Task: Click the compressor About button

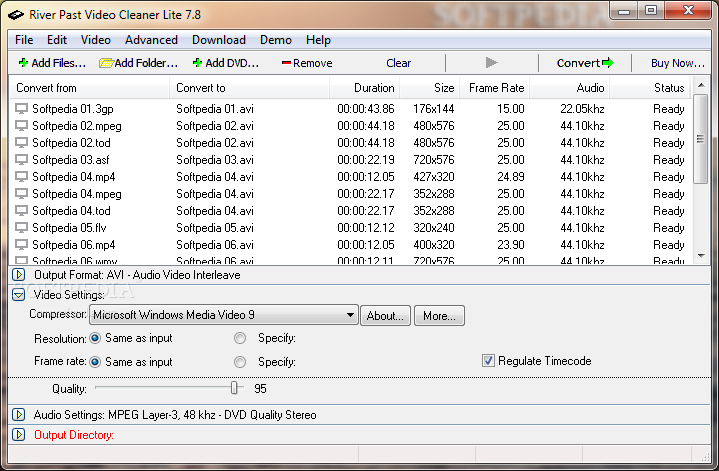Action: tap(385, 316)
